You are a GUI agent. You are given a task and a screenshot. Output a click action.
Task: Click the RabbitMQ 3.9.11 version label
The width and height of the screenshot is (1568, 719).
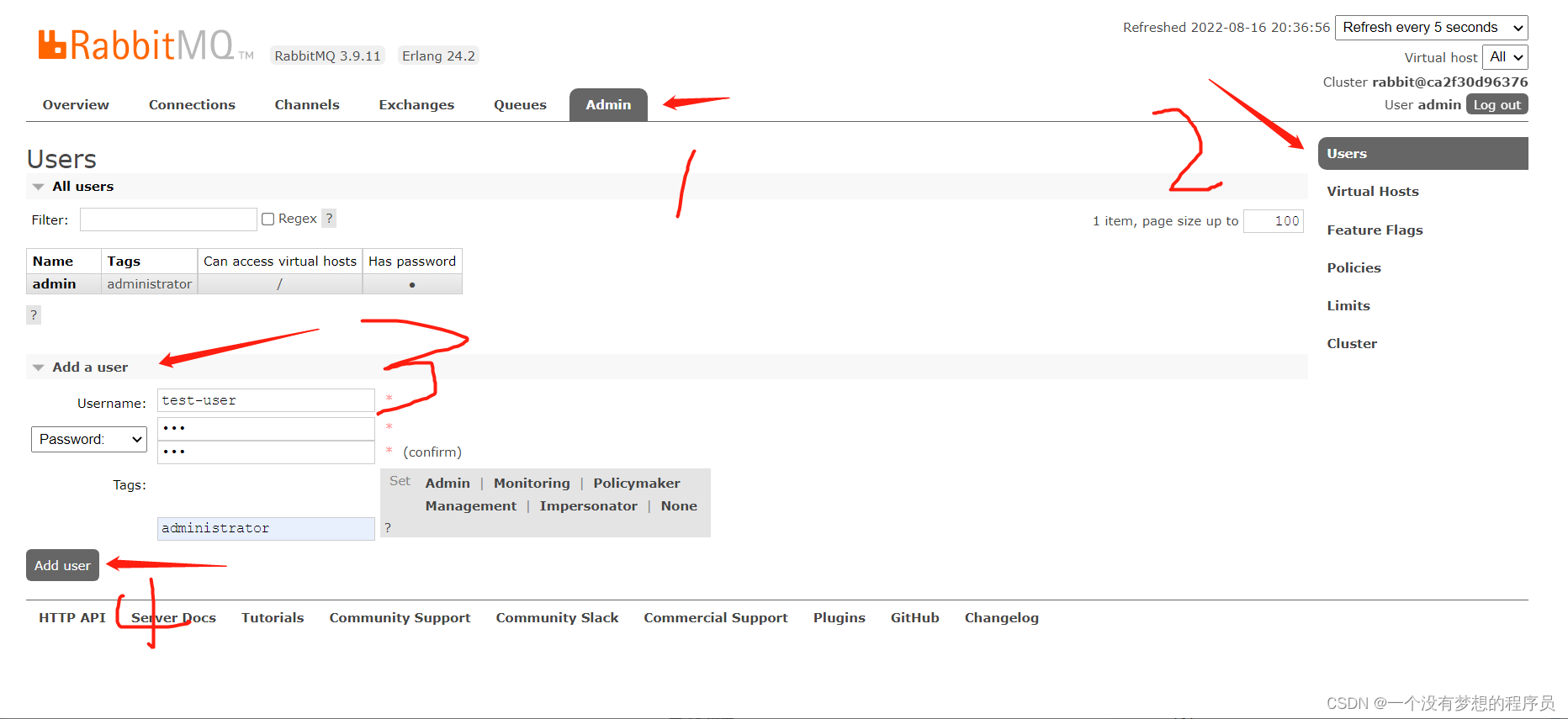point(327,56)
